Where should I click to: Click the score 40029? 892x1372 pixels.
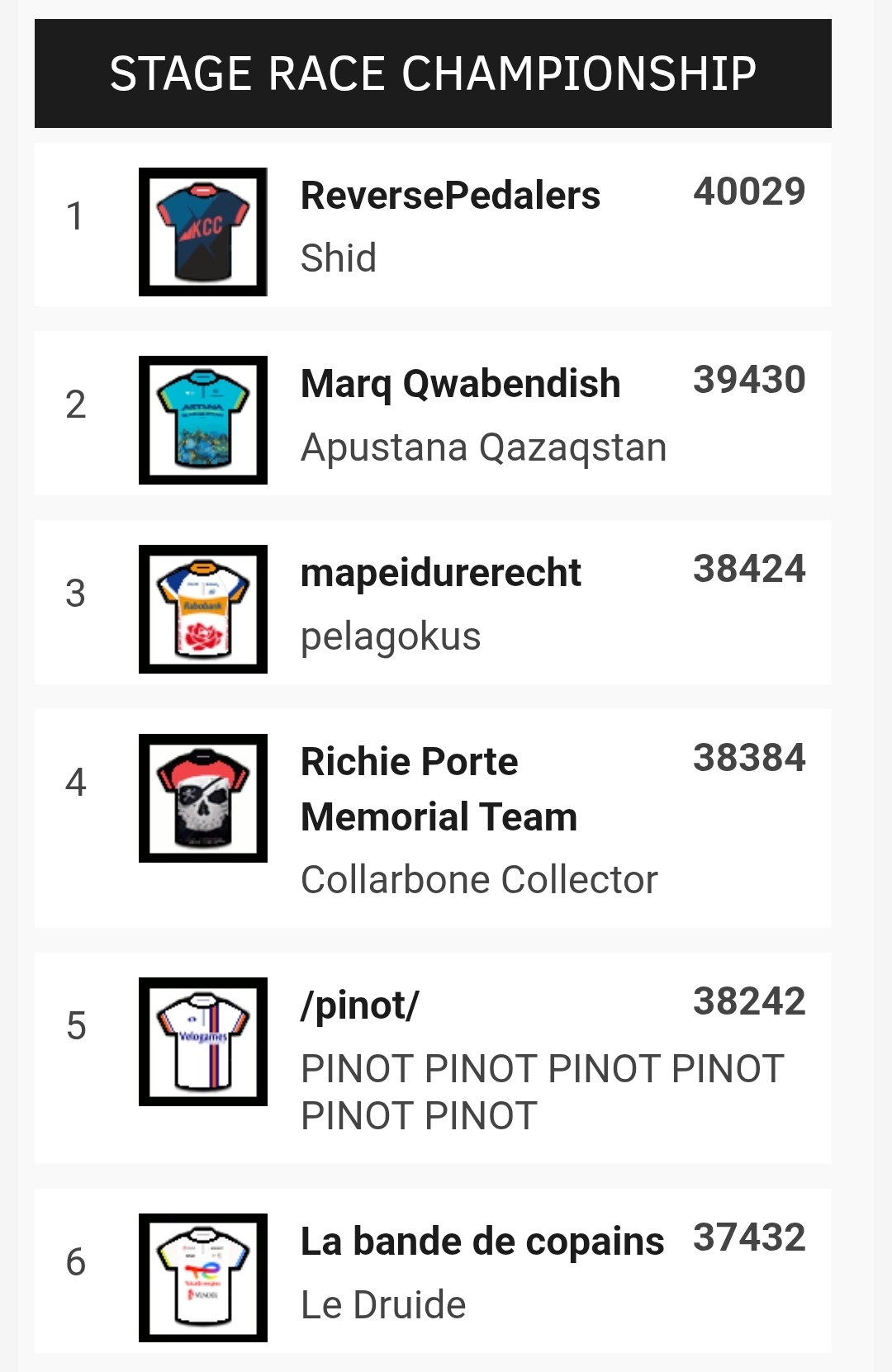(x=749, y=192)
